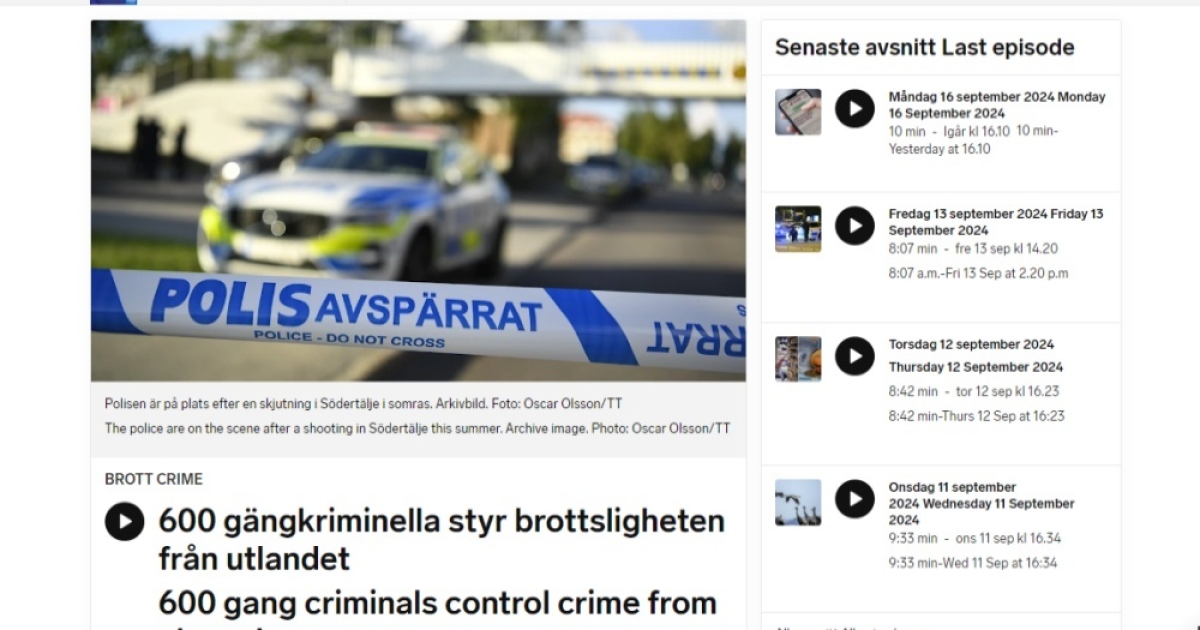Click the Senaste avsnitt Last episode heading
This screenshot has height=630, width=1200.
925,47
